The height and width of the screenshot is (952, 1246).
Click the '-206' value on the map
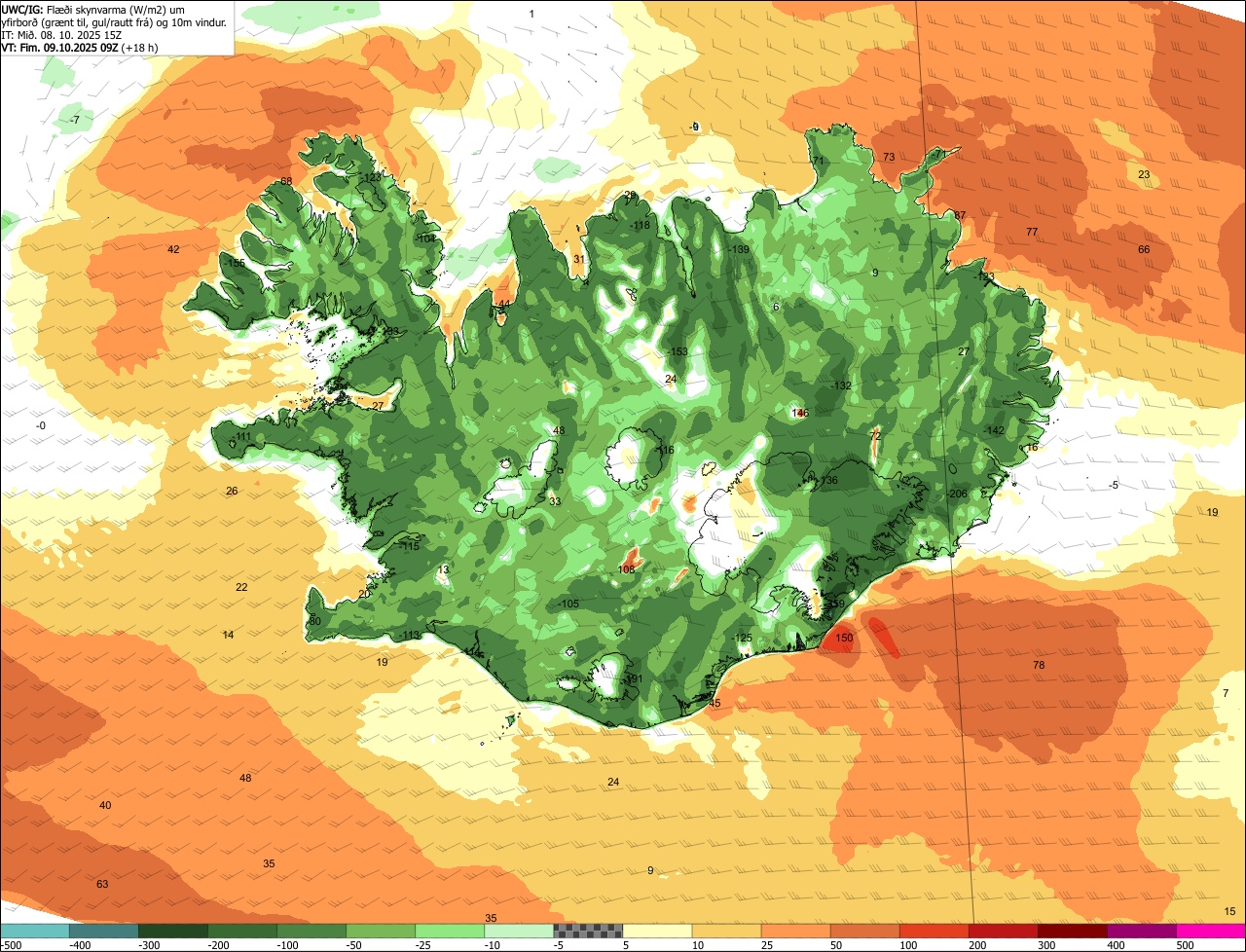[x=958, y=494]
